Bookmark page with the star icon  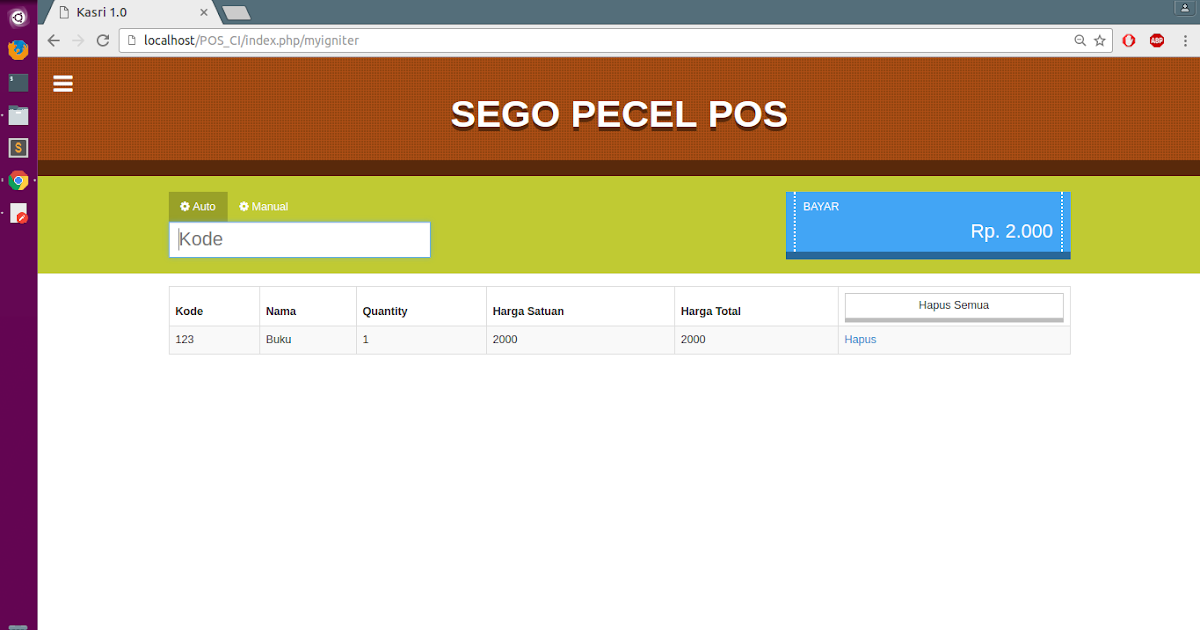[1100, 41]
